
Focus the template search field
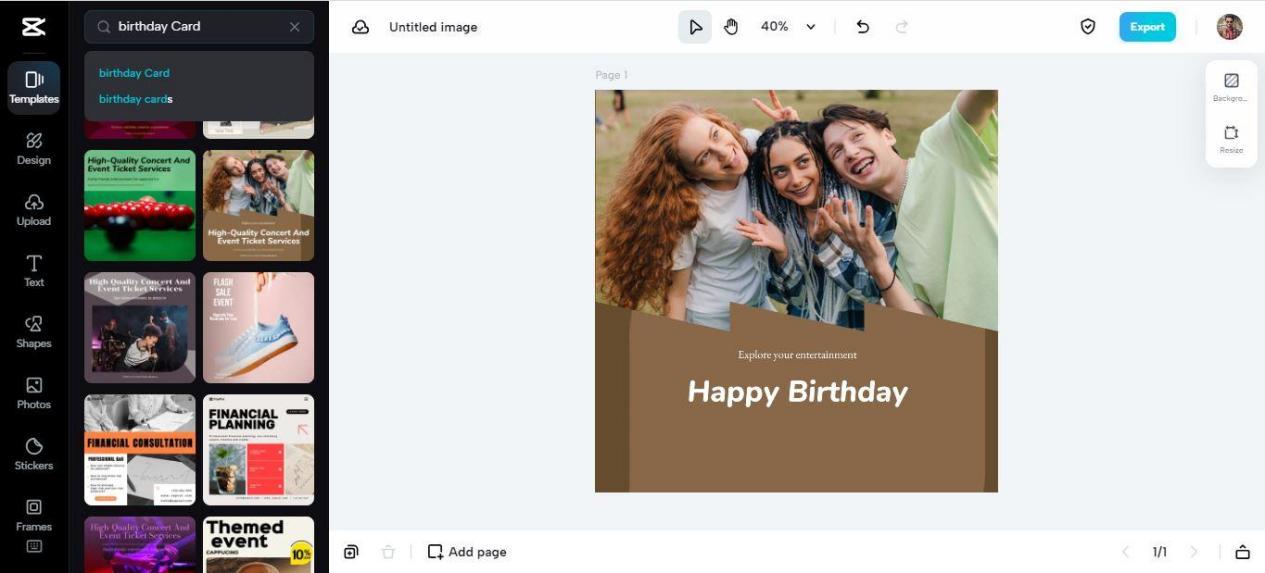tap(199, 27)
